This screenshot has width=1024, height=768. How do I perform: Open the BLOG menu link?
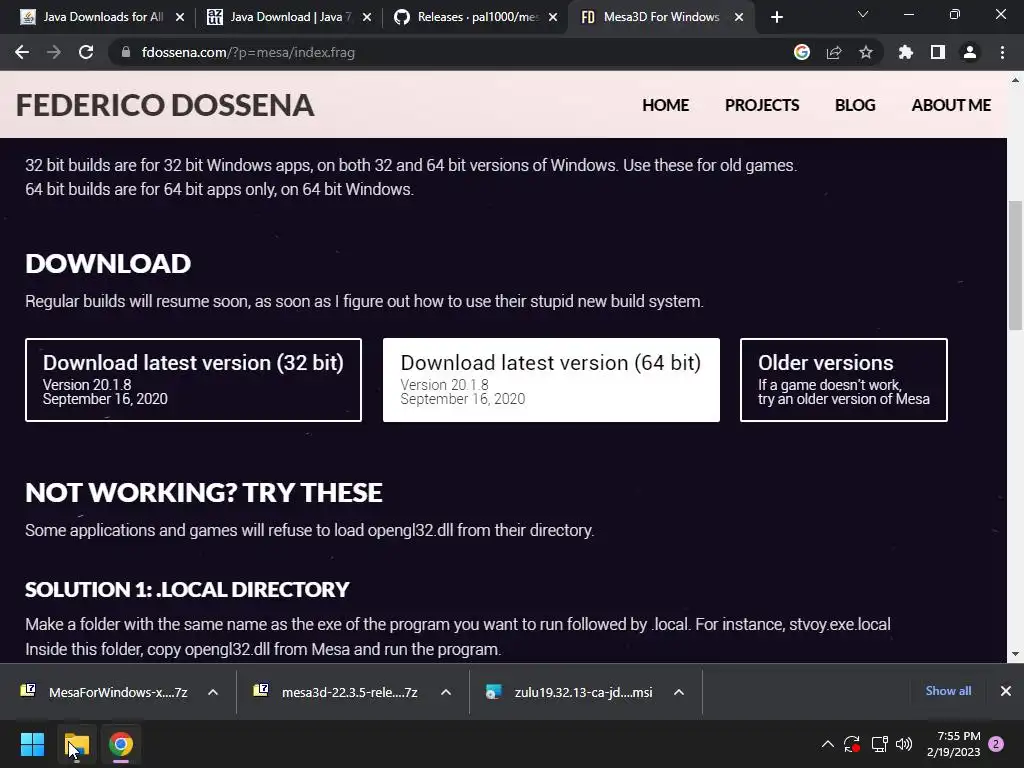(x=855, y=105)
